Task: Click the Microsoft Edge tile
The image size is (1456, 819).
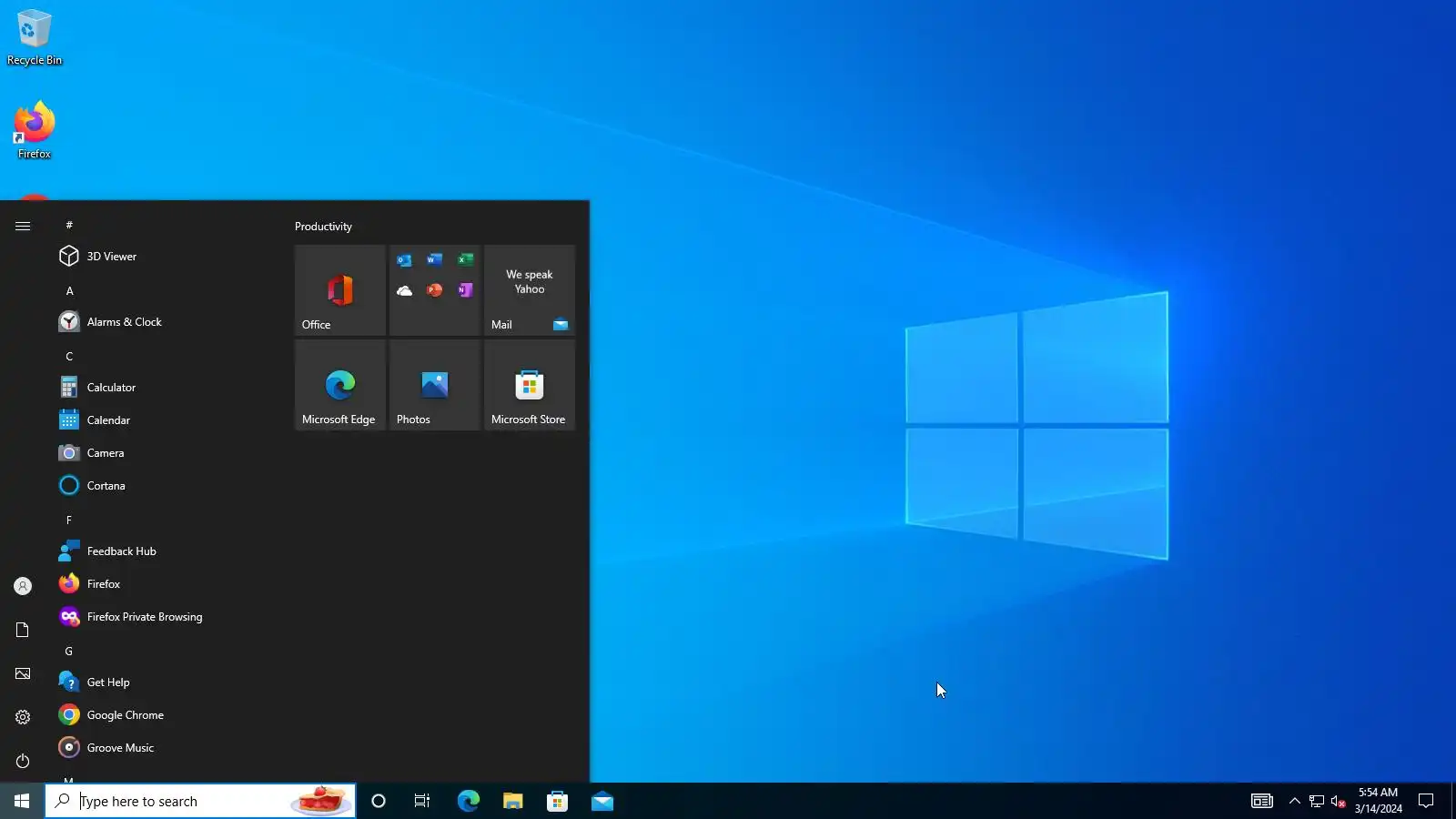Action: point(340,385)
